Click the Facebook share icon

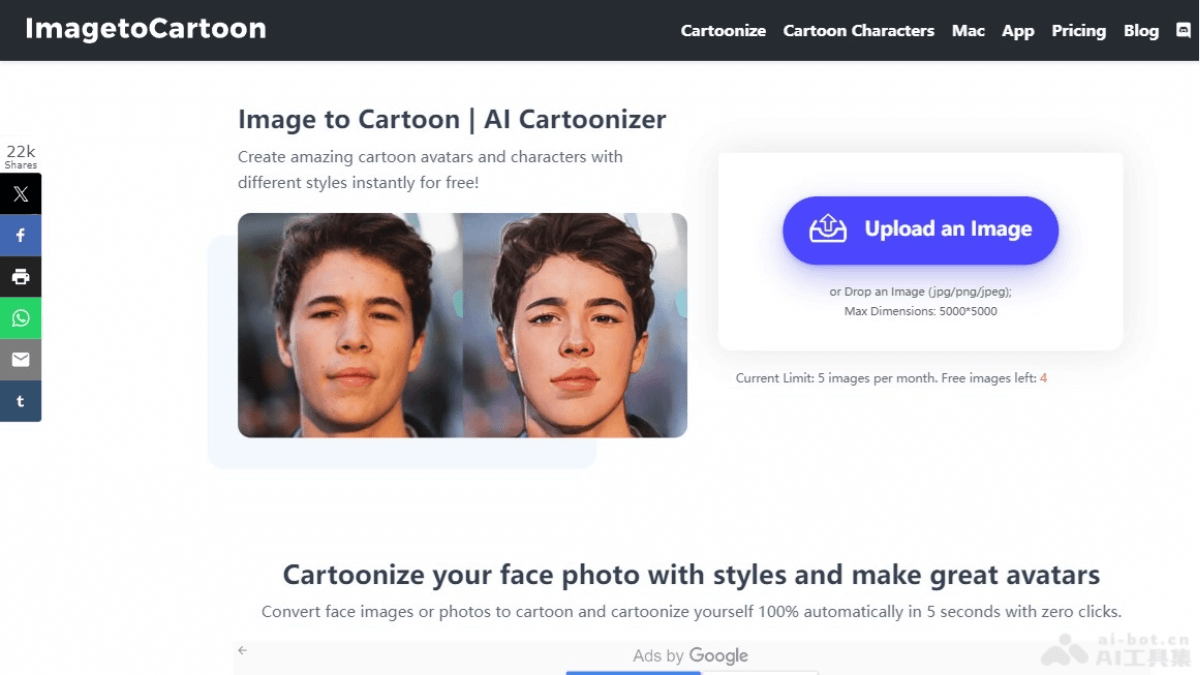pos(20,236)
